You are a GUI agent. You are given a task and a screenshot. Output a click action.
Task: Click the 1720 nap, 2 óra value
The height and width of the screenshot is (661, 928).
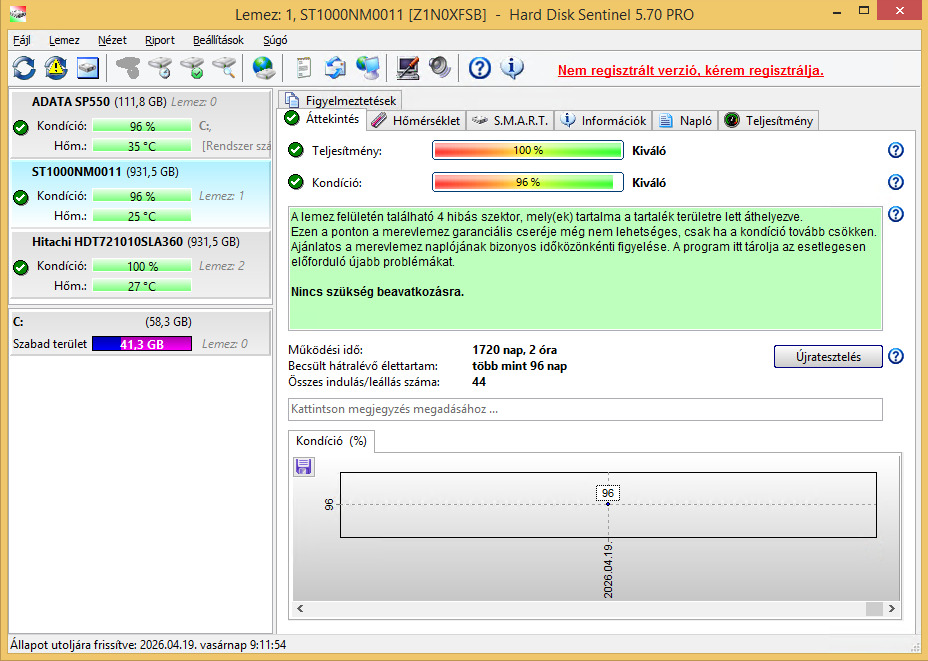click(x=514, y=350)
